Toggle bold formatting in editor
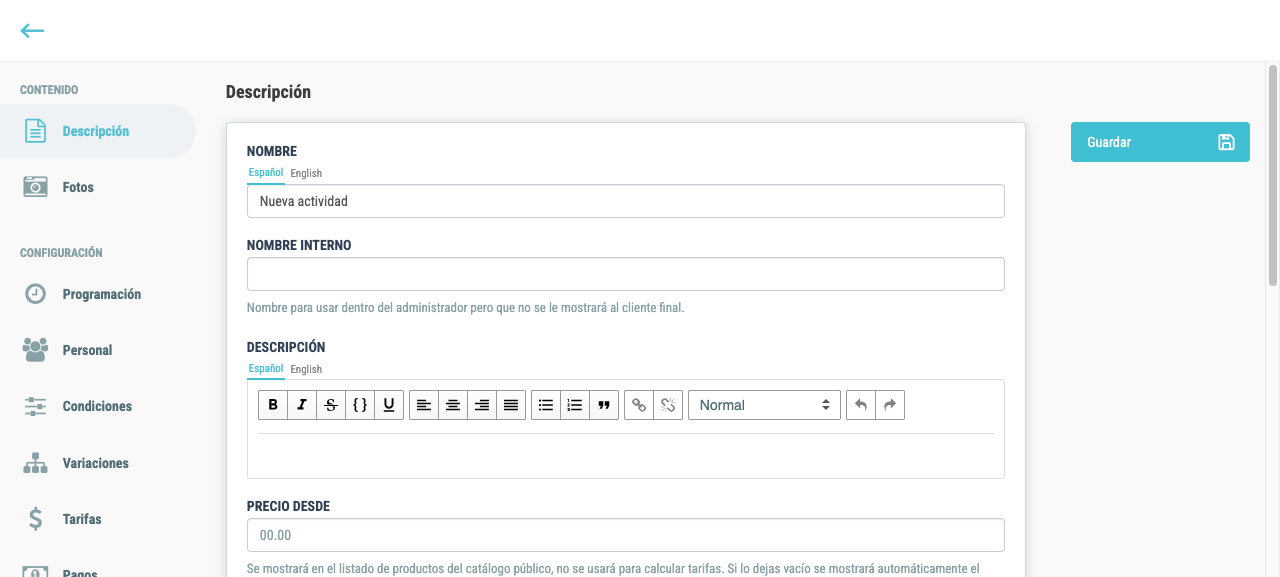Viewport: 1280px width, 577px height. point(273,405)
